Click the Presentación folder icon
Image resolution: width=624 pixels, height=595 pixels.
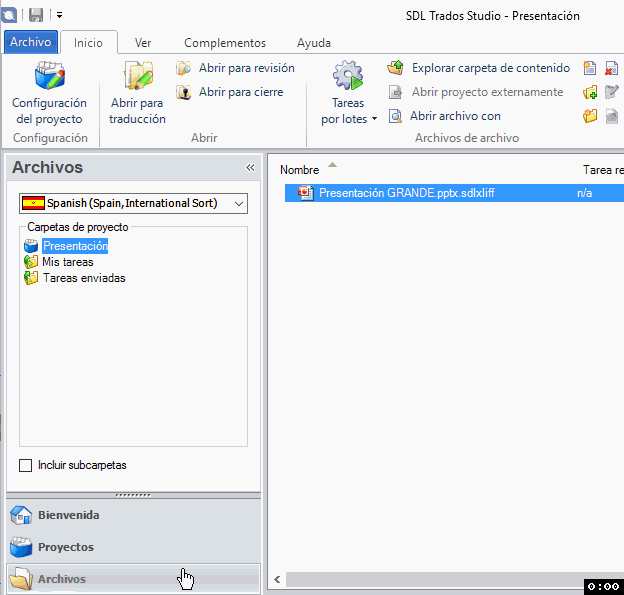pyautogui.click(x=31, y=246)
